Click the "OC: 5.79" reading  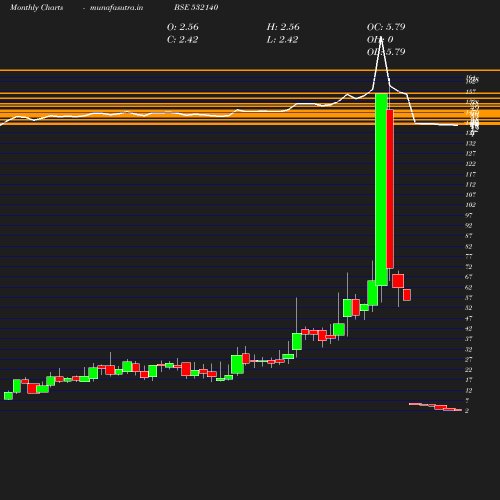pos(386,27)
